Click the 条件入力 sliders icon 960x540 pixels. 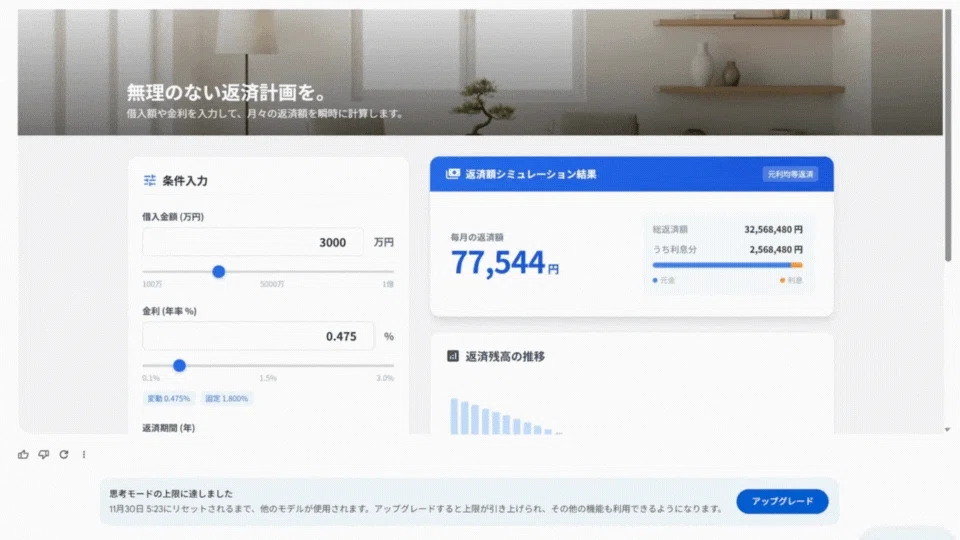pyautogui.click(x=149, y=180)
